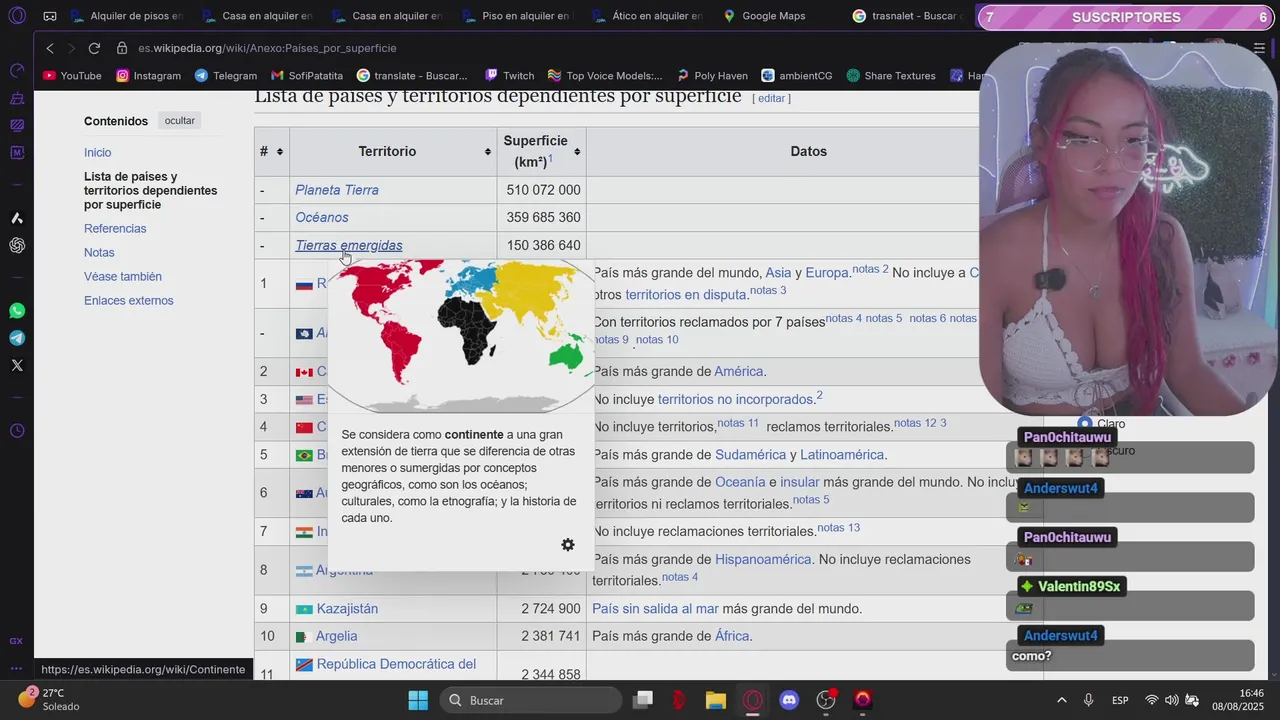Screen dimensions: 1280x720
Task: Open Top Voice Models bookmark
Action: point(605,76)
